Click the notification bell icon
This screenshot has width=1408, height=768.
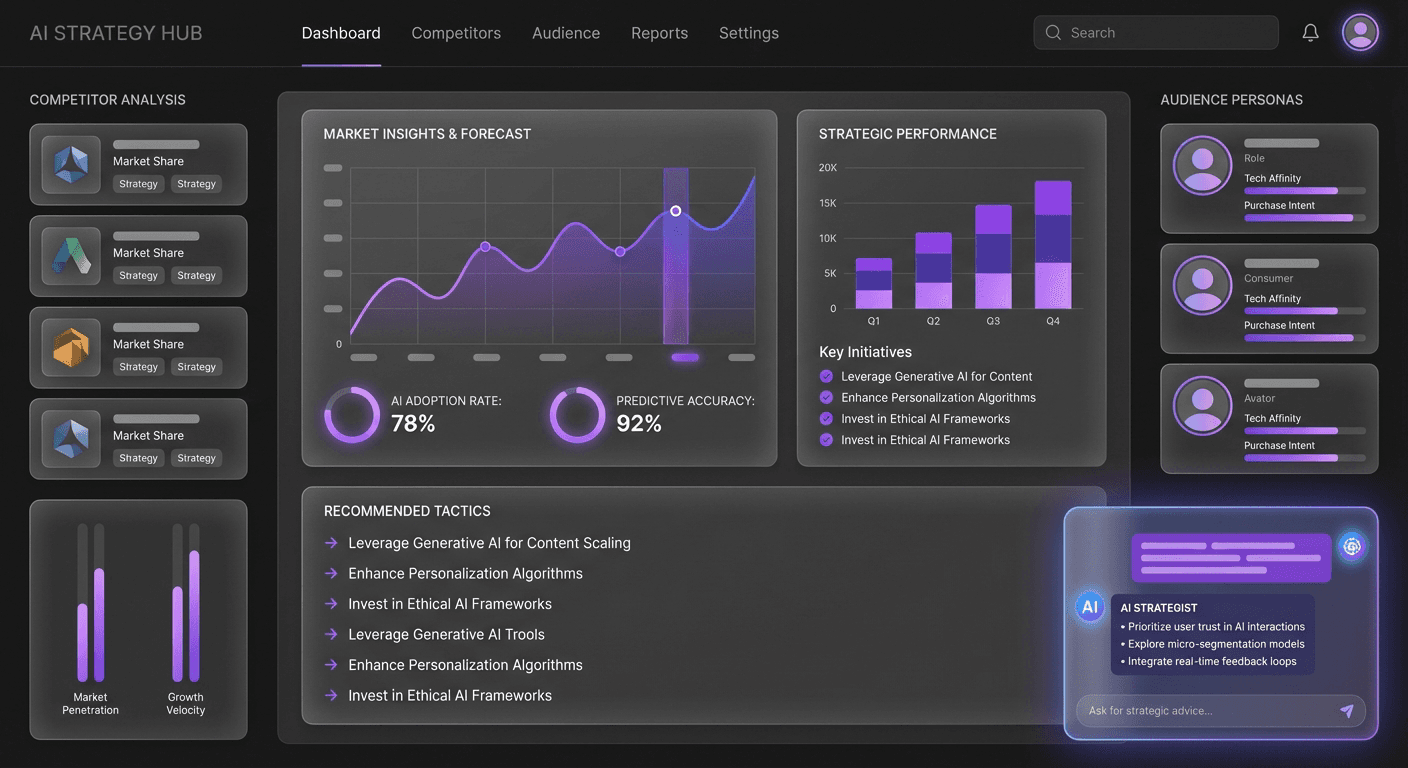click(1310, 32)
